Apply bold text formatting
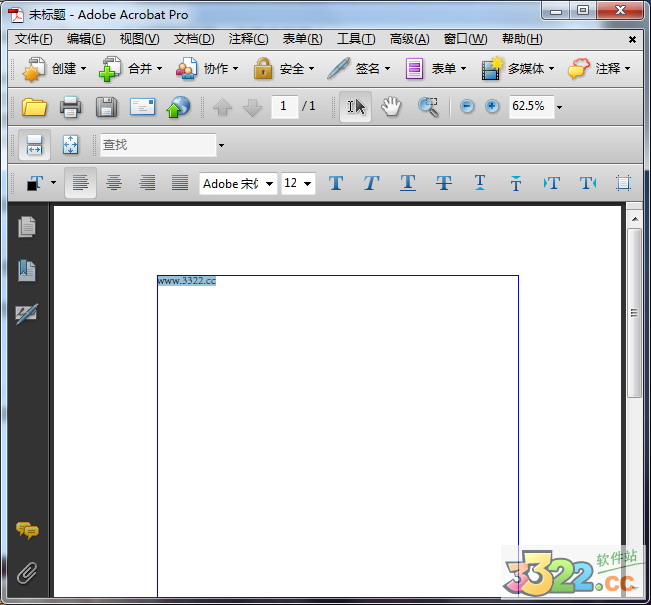Viewport: 651px width, 605px height. (336, 183)
